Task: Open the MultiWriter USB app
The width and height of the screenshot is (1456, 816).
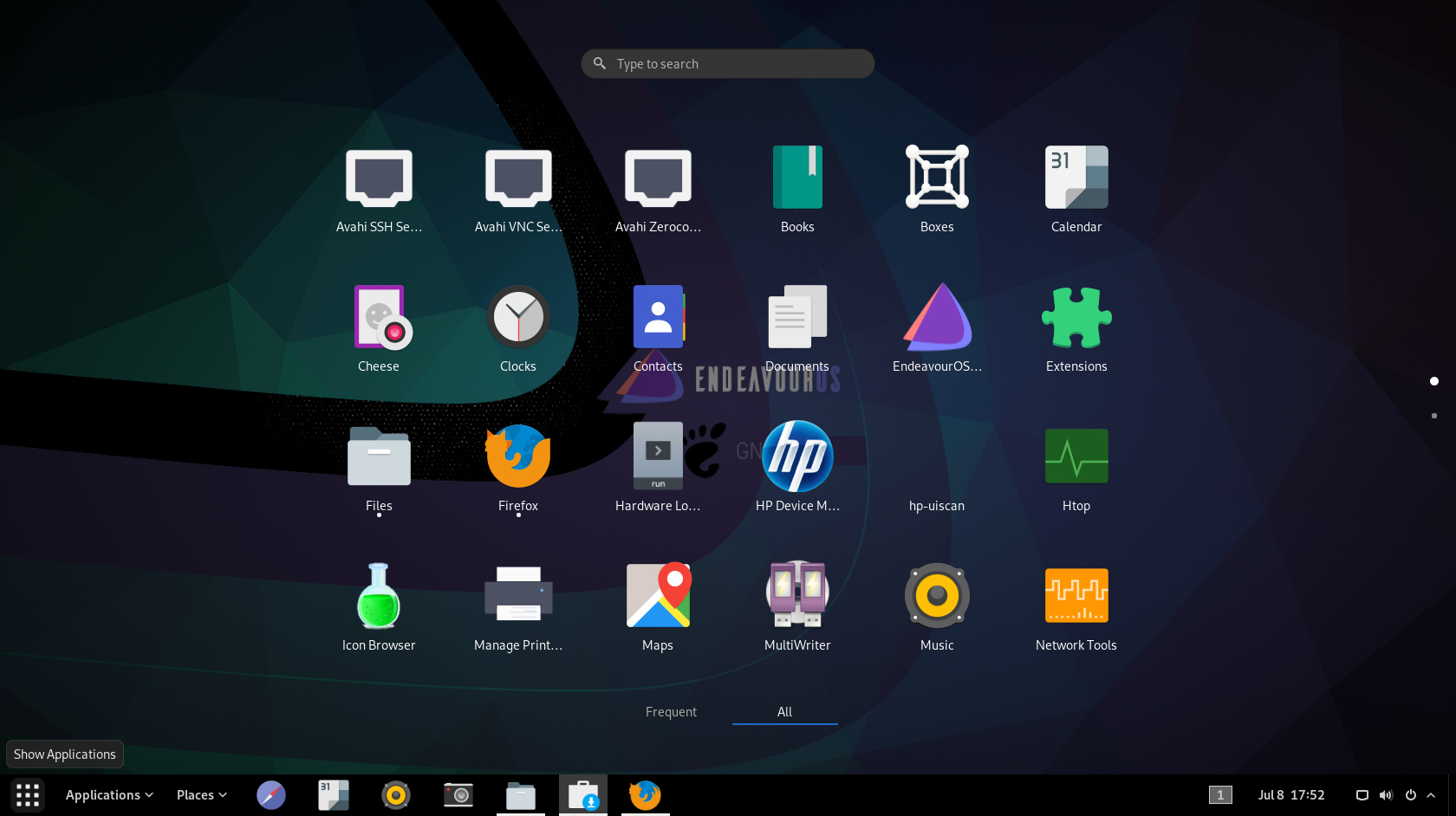Action: (x=797, y=607)
